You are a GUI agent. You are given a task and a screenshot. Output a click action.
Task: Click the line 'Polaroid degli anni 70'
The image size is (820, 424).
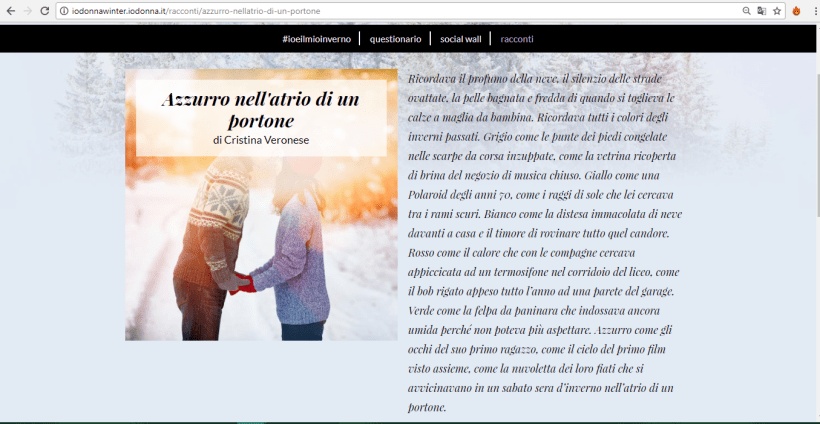[540, 195]
